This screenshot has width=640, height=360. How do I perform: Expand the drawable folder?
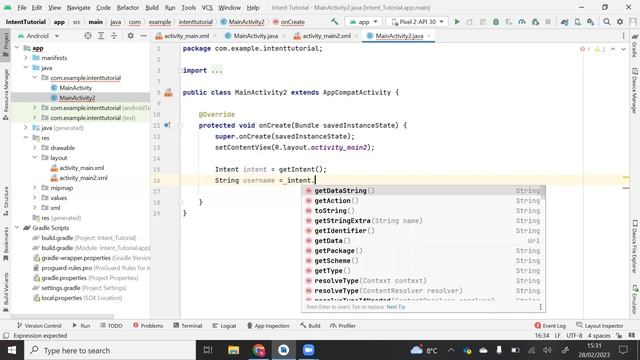(x=35, y=148)
